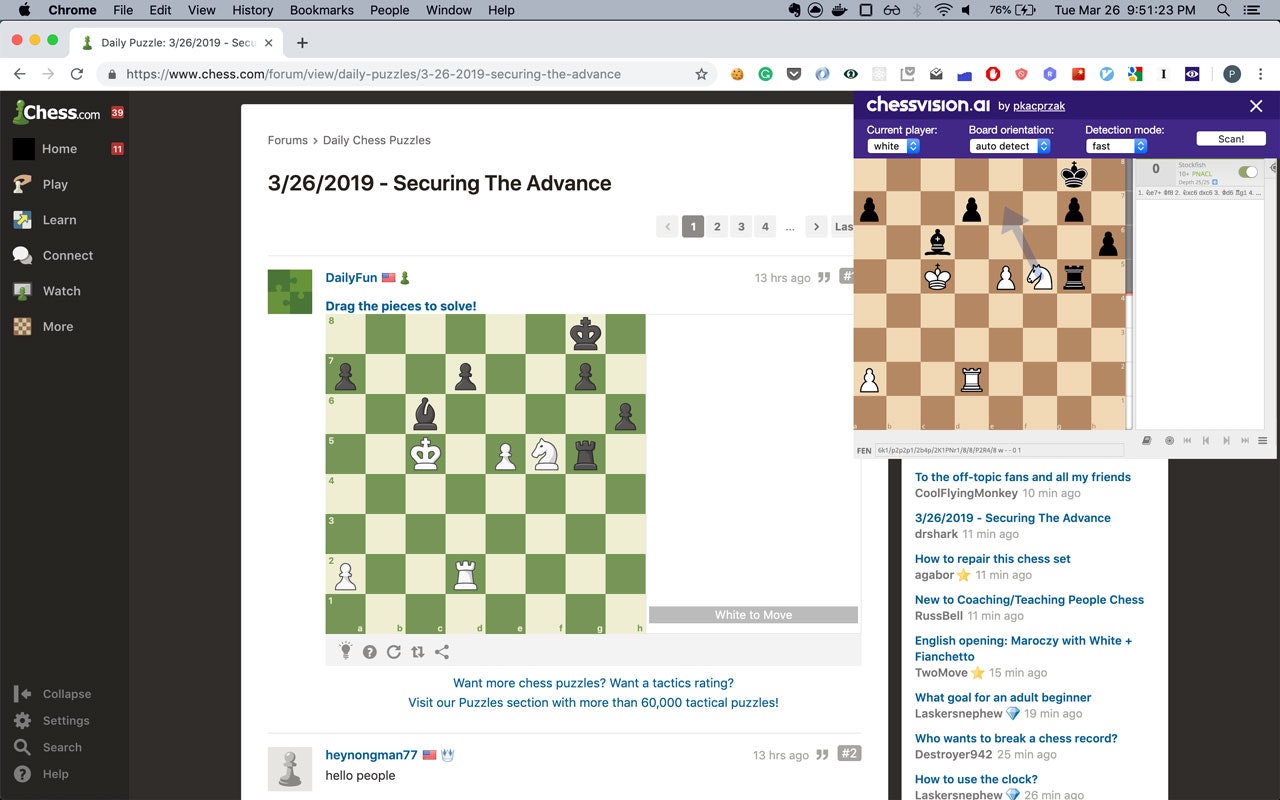The image size is (1280, 800).
Task: Jump to last move in chessvision analysis
Action: (1245, 440)
